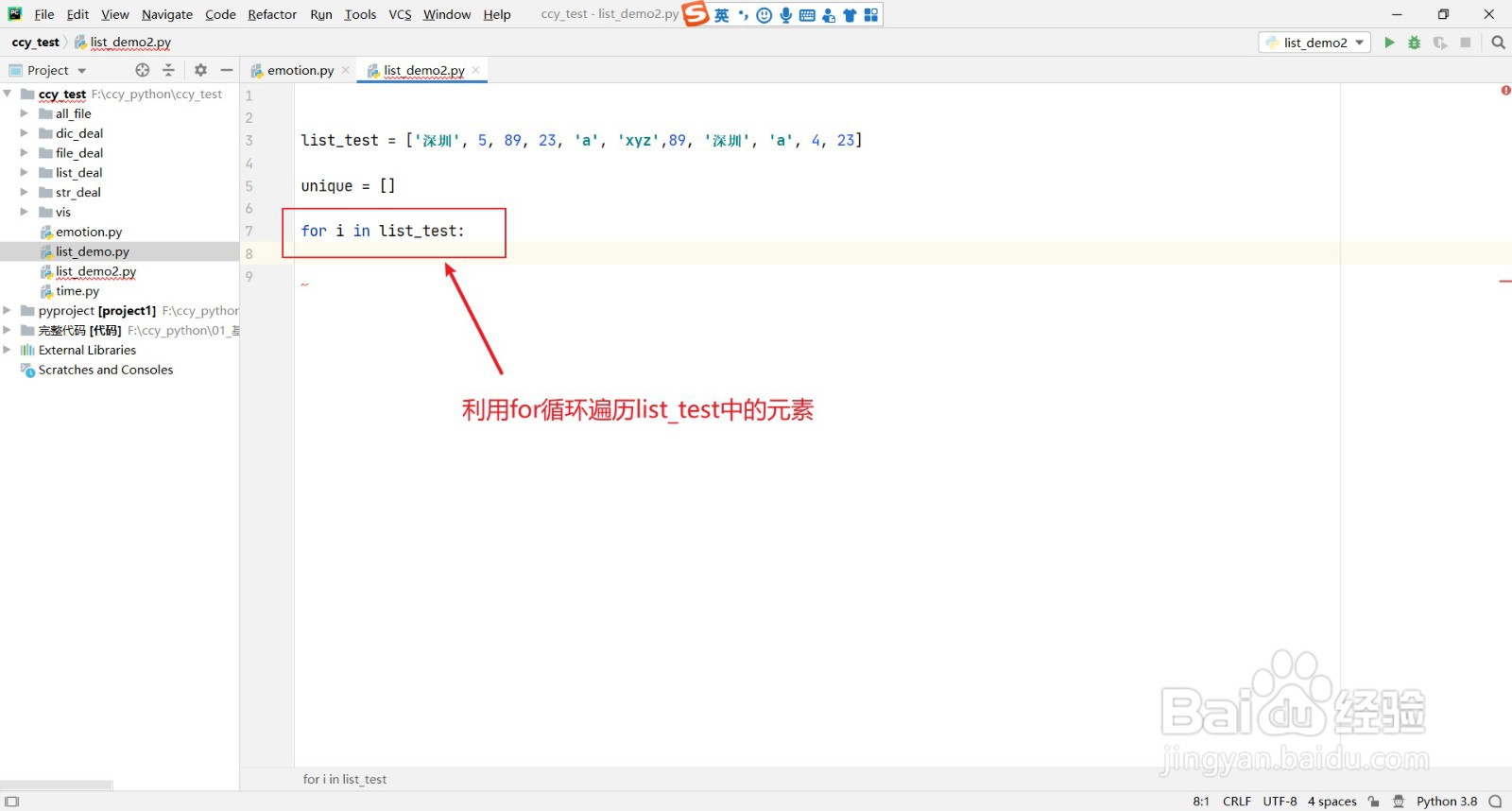1512x811 pixels.
Task: Click the Project panel horizontal scrollbar
Action: (57, 785)
